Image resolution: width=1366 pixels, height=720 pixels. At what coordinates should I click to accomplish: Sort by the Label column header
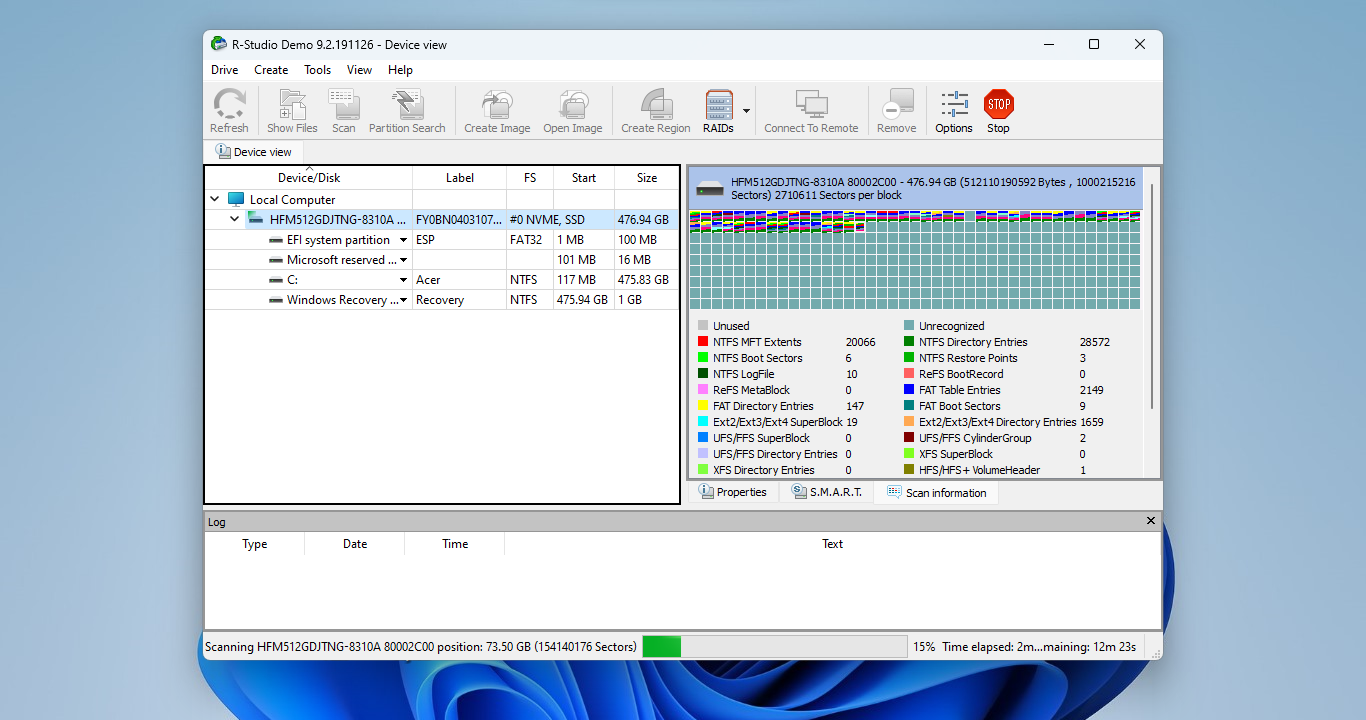pyautogui.click(x=460, y=178)
